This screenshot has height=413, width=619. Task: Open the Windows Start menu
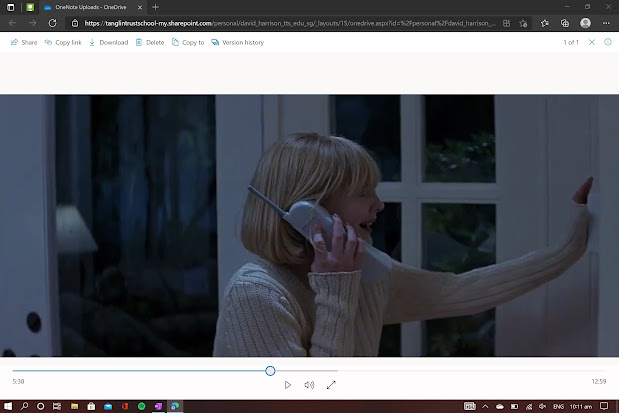click(x=8, y=406)
